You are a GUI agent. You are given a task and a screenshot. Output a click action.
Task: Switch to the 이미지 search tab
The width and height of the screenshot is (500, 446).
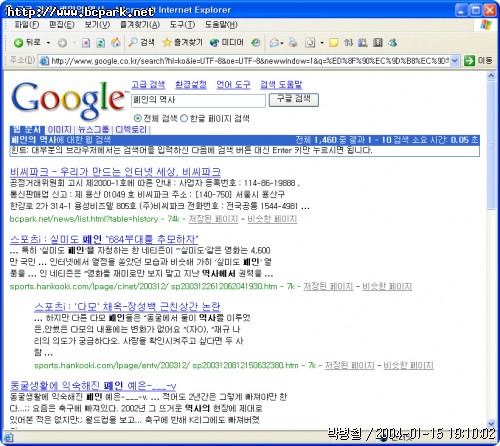pos(60,130)
